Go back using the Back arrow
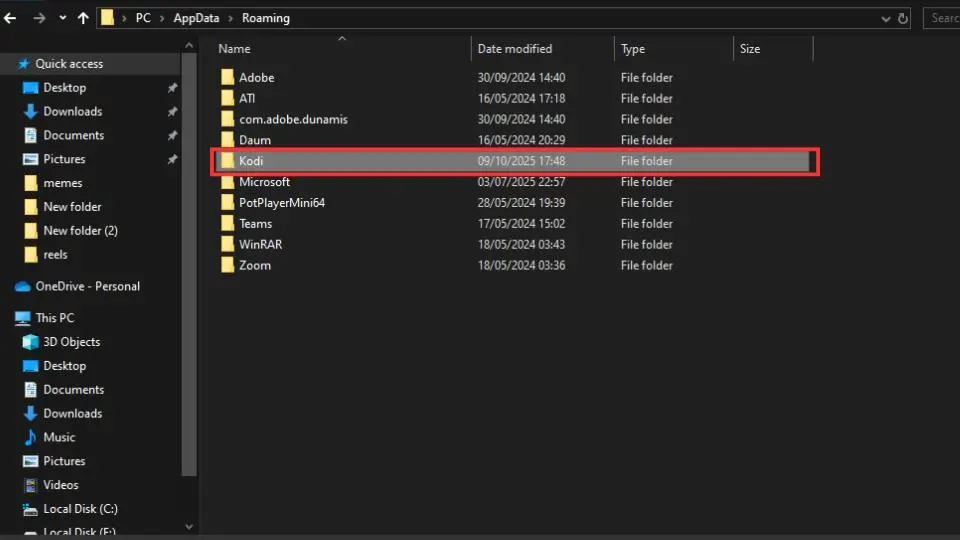This screenshot has width=960, height=540. 10,18
